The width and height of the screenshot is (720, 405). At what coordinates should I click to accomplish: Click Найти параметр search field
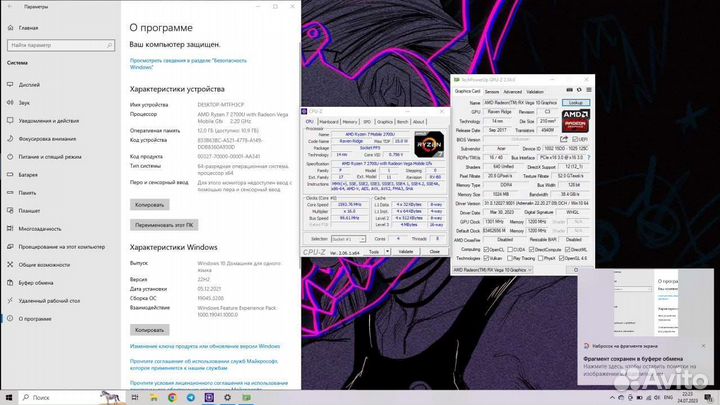pos(61,45)
